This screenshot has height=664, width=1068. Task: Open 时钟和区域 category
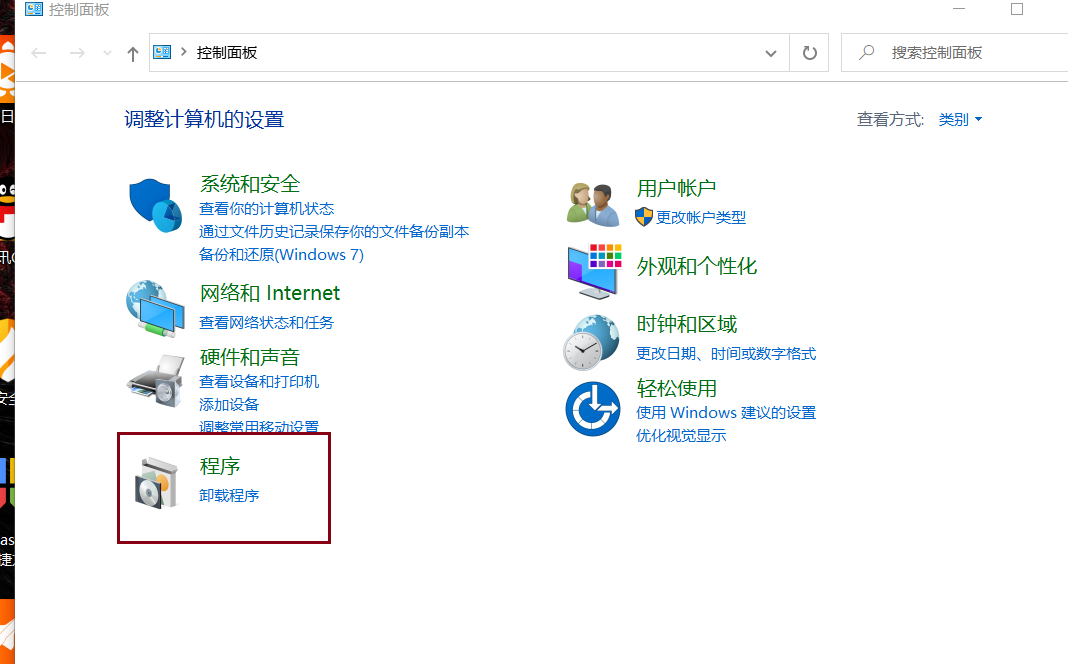tap(687, 324)
